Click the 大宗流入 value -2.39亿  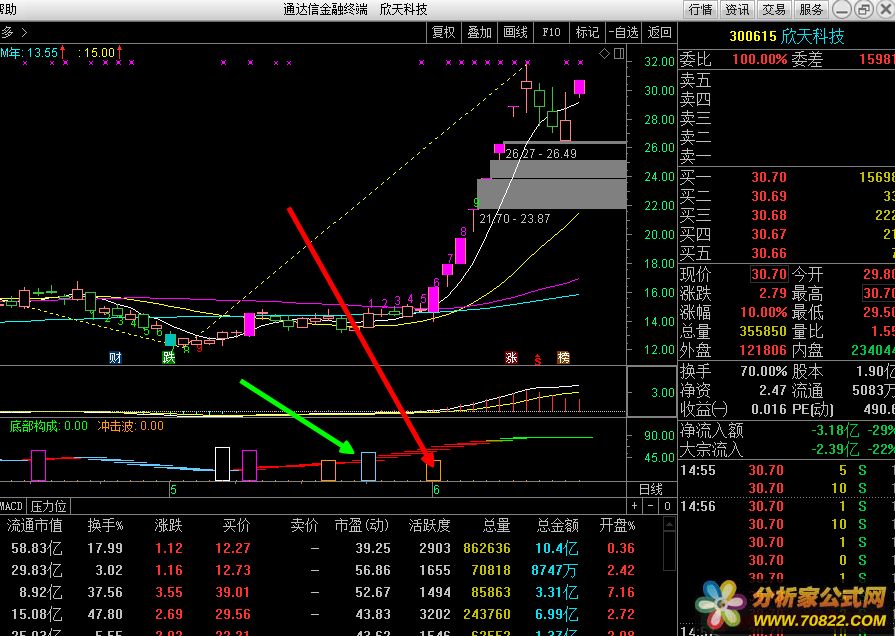click(836, 449)
